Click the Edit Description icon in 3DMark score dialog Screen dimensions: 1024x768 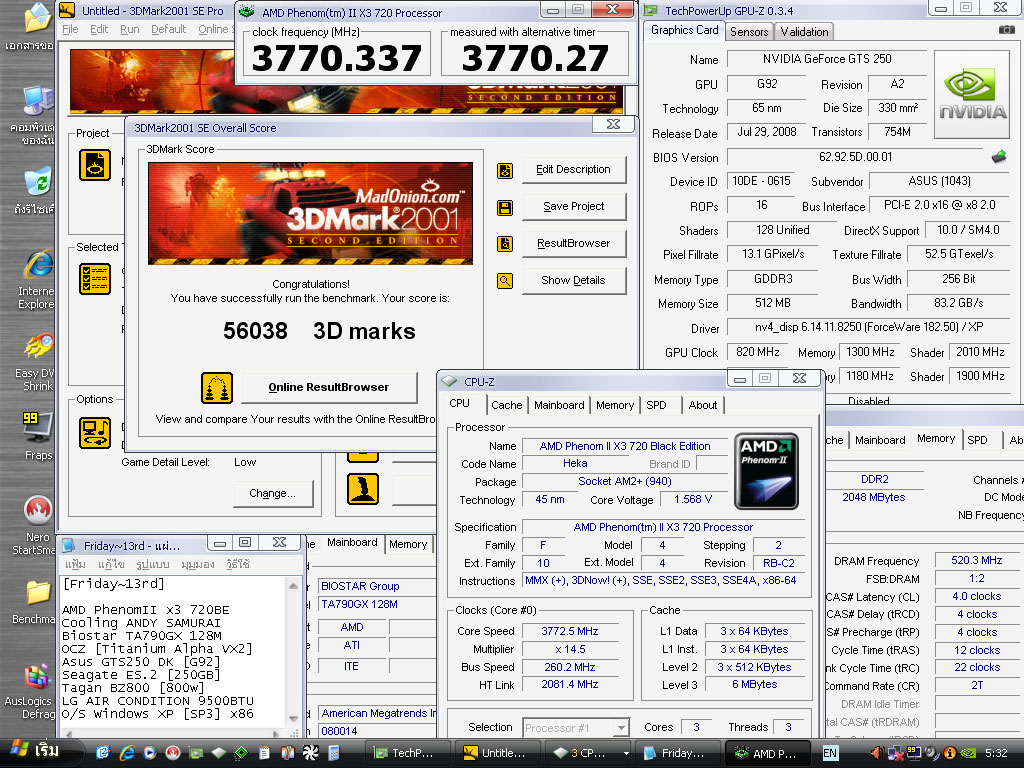click(x=505, y=171)
